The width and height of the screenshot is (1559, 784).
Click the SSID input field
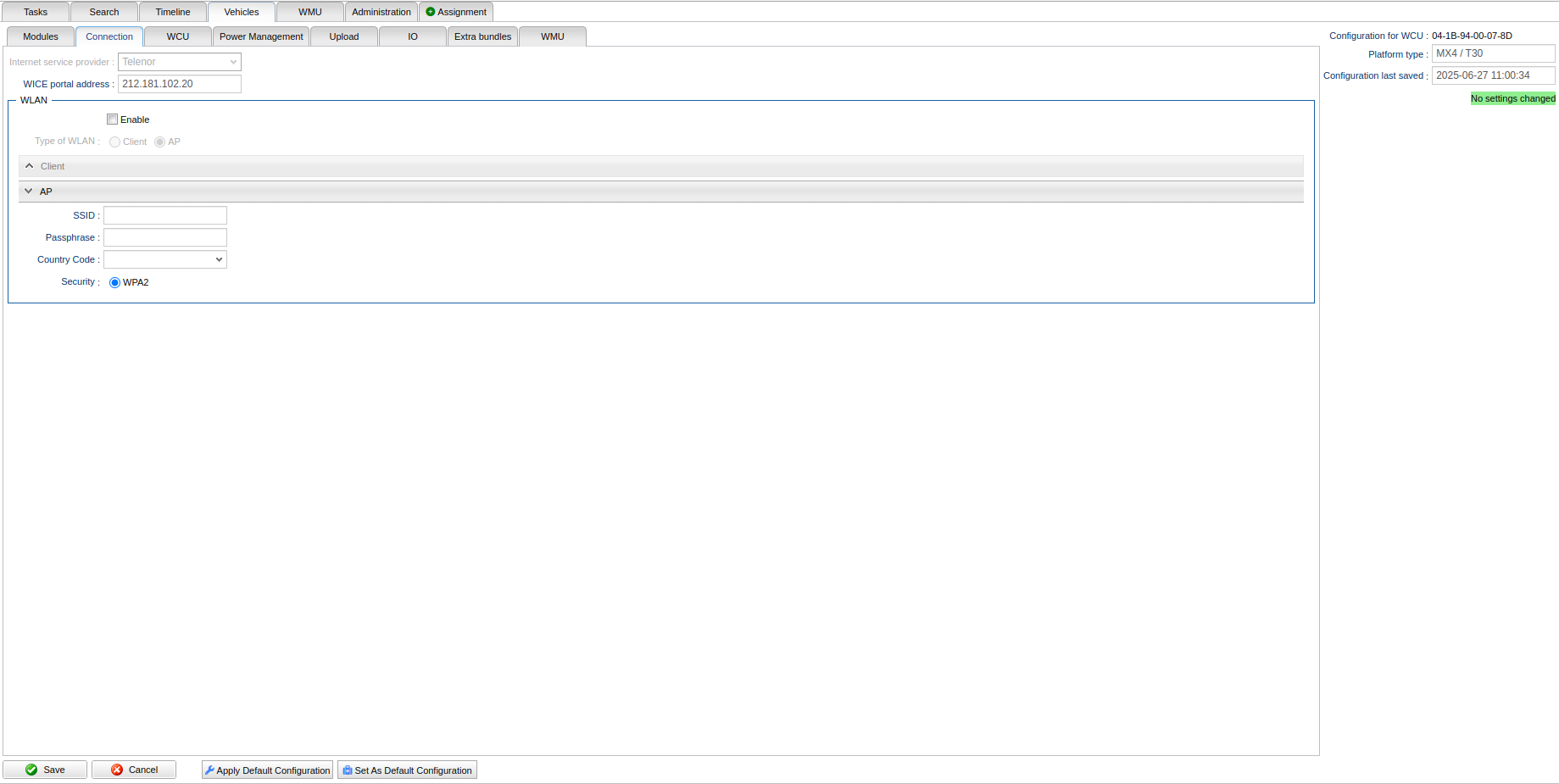(165, 215)
